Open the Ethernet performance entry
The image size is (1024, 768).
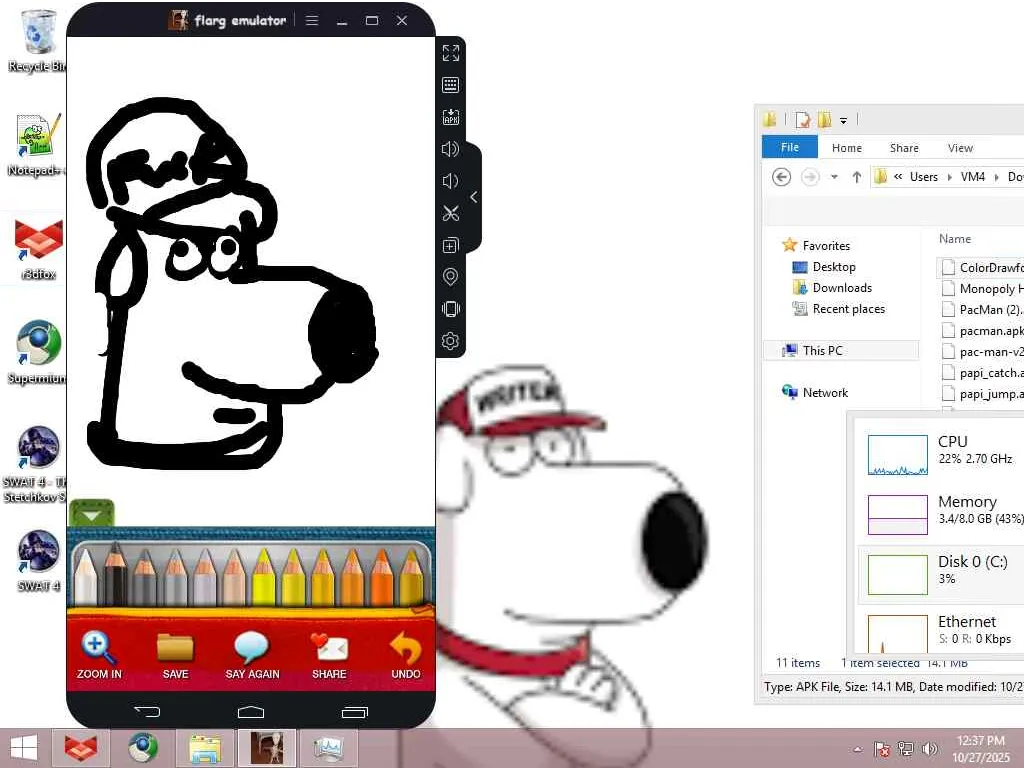pyautogui.click(x=941, y=631)
